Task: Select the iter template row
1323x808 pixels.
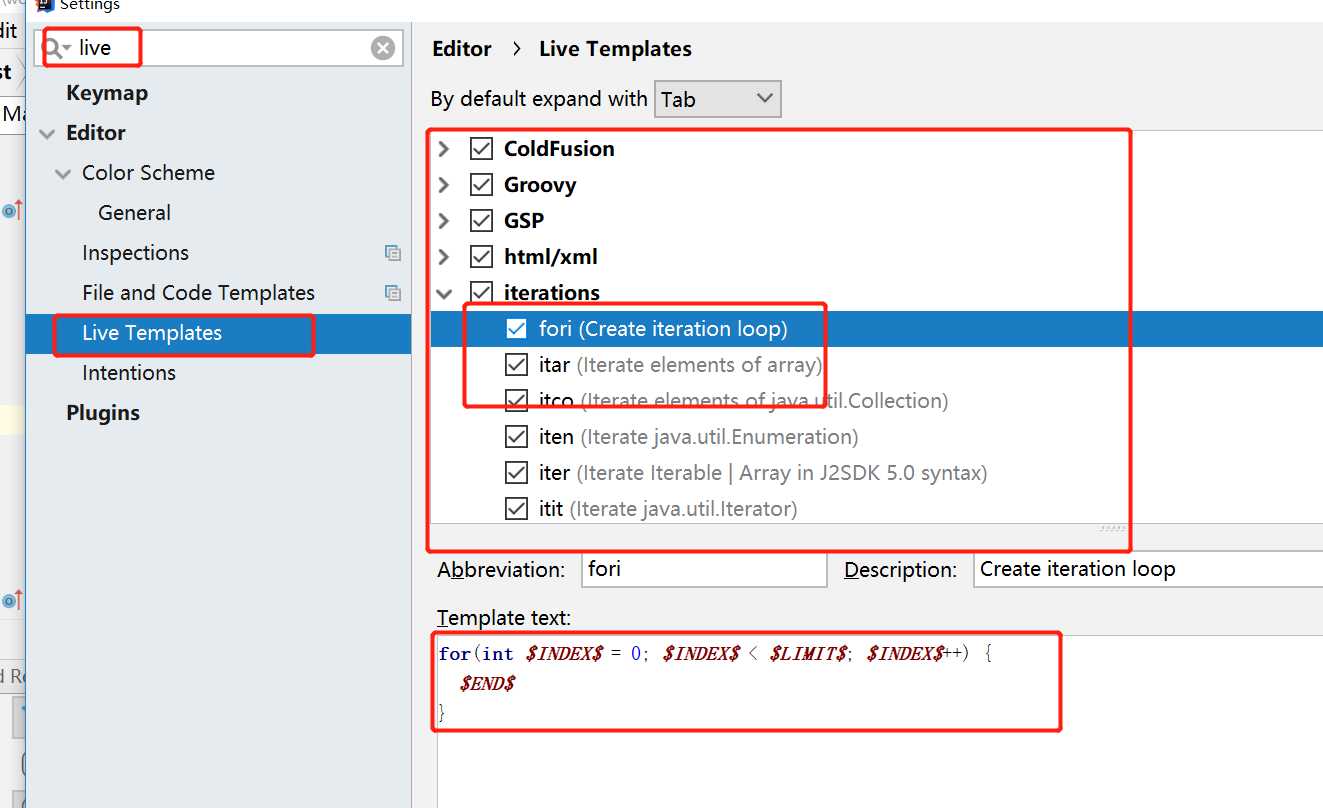Action: 876,473
